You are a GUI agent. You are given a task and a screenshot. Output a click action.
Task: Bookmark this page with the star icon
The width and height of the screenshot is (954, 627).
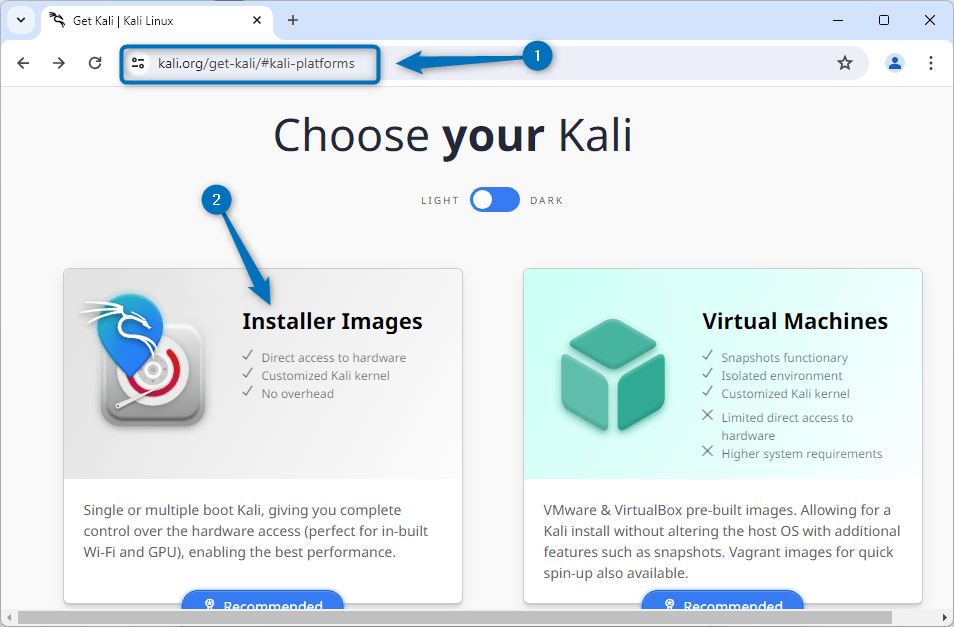click(x=845, y=62)
